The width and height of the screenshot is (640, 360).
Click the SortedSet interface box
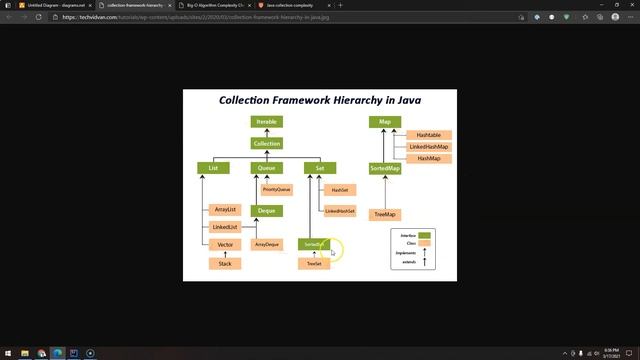(314, 244)
